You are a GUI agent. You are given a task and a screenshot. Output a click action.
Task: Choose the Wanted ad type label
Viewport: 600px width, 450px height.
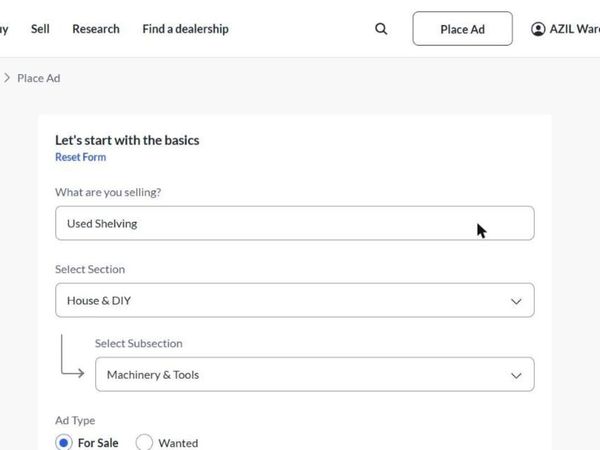pyautogui.click(x=178, y=443)
